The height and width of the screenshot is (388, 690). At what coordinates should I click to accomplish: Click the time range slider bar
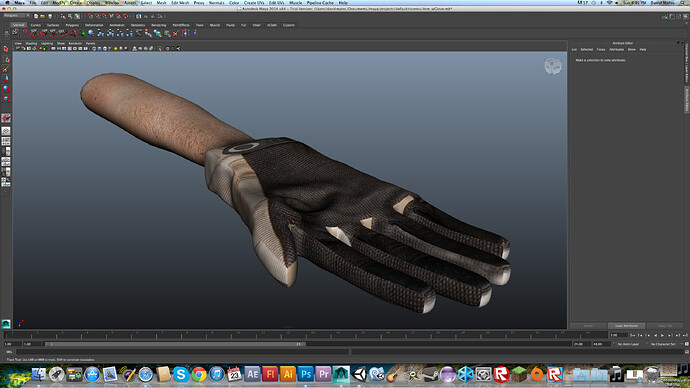coord(175,344)
